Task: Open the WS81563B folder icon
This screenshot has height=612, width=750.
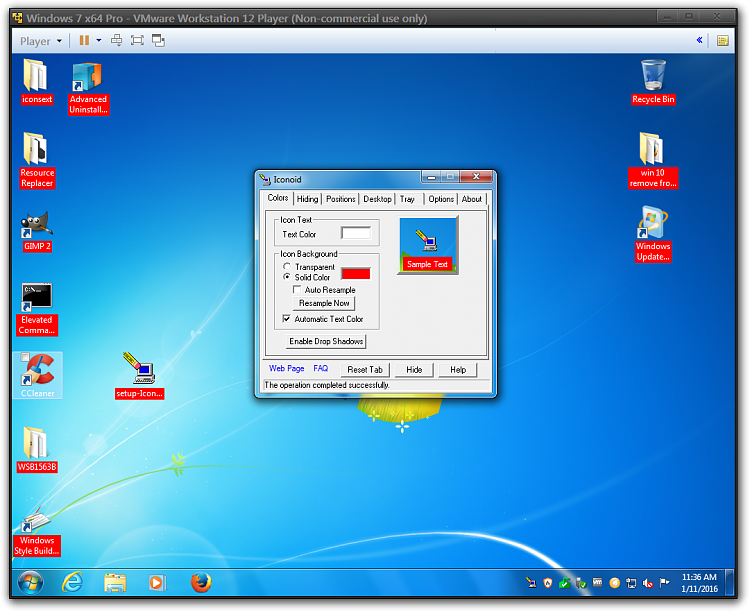Action: click(x=37, y=449)
